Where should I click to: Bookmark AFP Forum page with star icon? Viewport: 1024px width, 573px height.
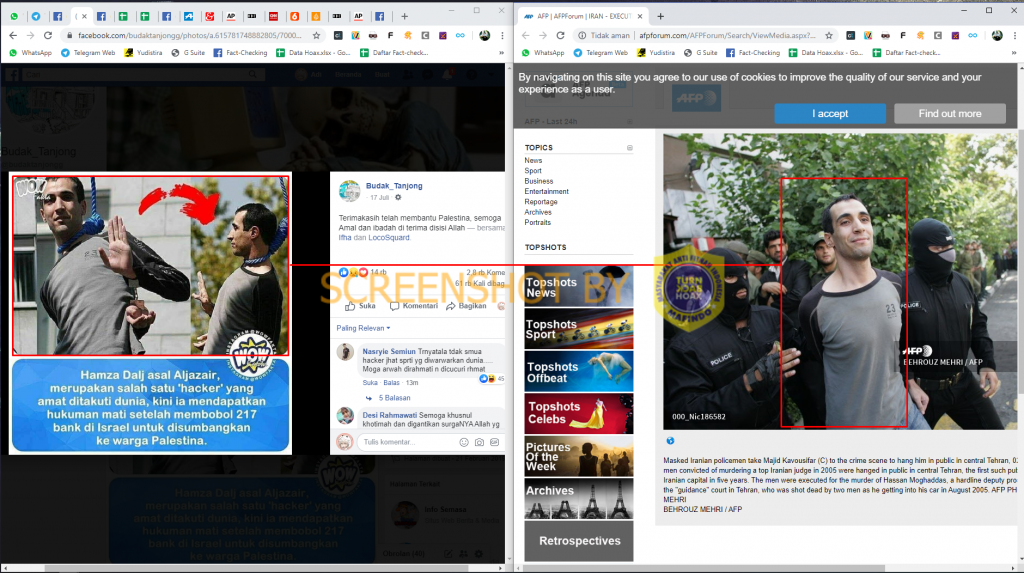(829, 35)
